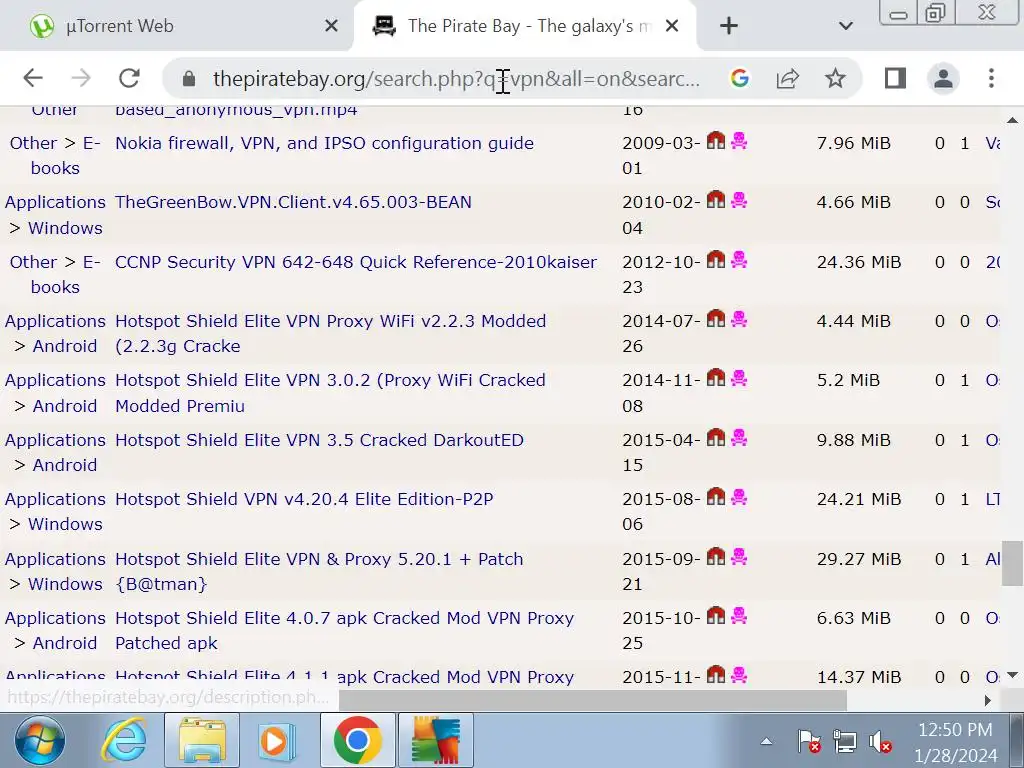Click pink skull icon for Nokia firewall guide
The image size is (1024, 768).
739,140
